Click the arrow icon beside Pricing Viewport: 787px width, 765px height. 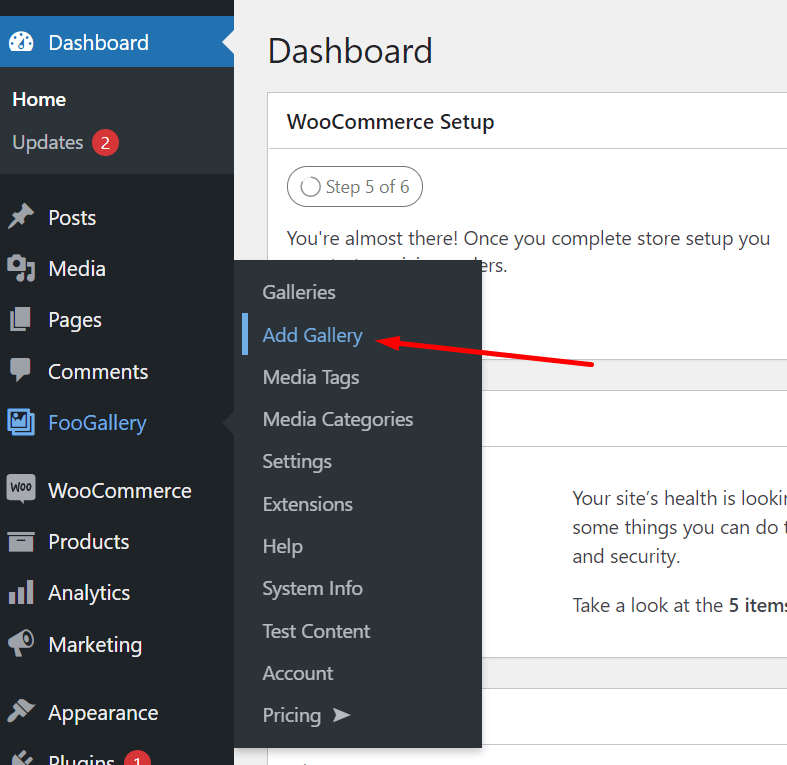point(341,715)
